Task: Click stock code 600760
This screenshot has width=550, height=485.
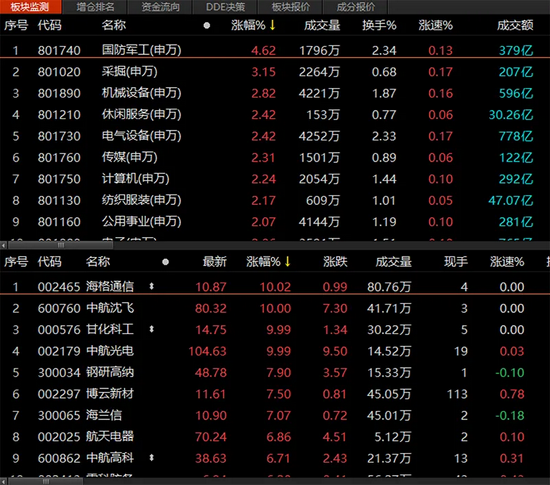Action: [59, 309]
